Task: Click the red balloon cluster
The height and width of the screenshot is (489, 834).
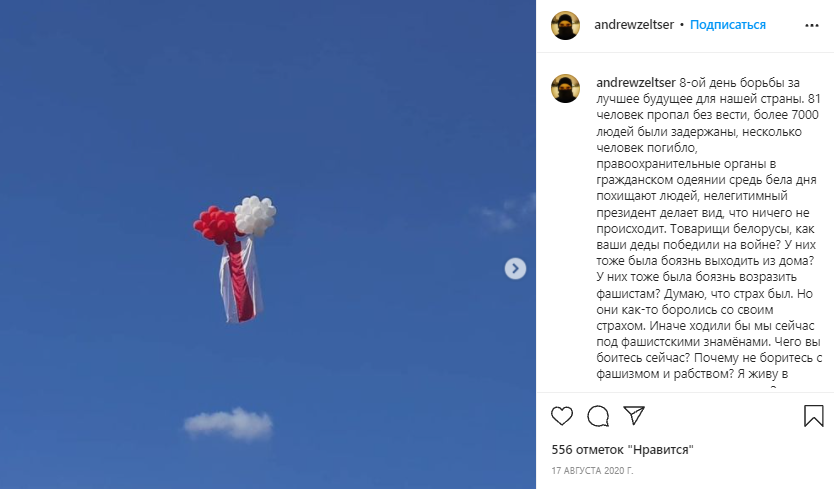Action: point(215,225)
